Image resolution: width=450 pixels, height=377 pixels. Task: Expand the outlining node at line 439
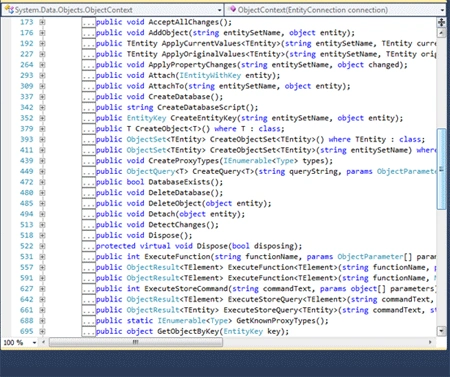42,161
